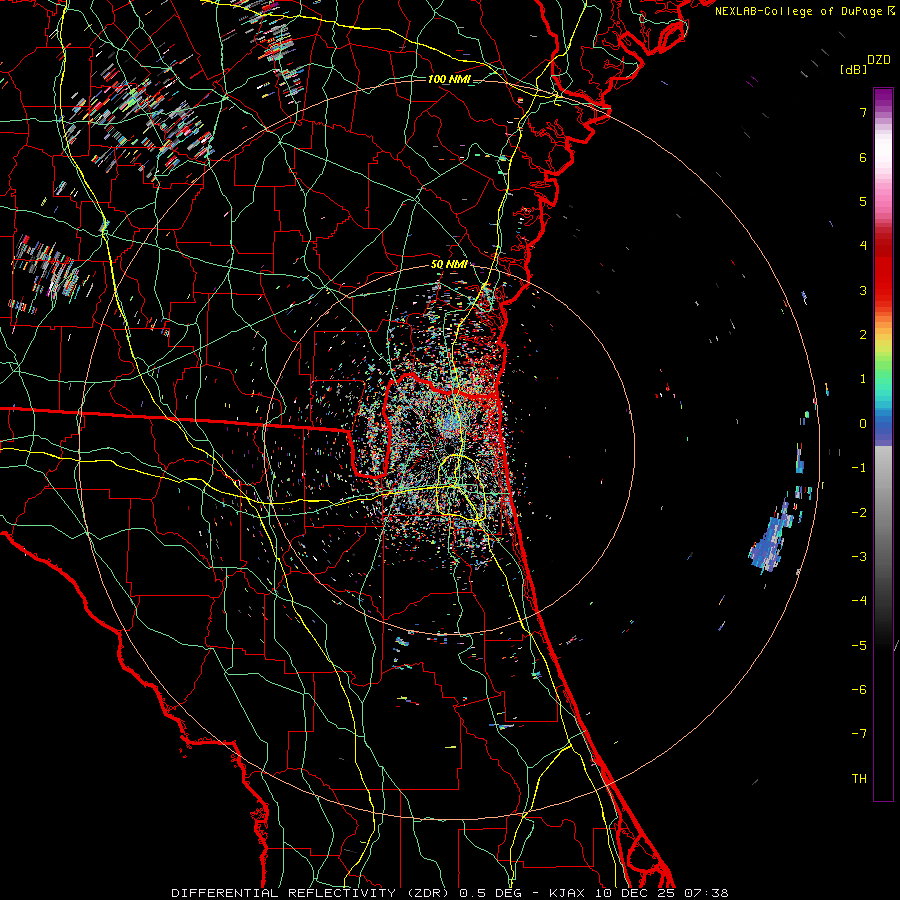
Task: Click the [dB] unit label
Action: [x=853, y=70]
